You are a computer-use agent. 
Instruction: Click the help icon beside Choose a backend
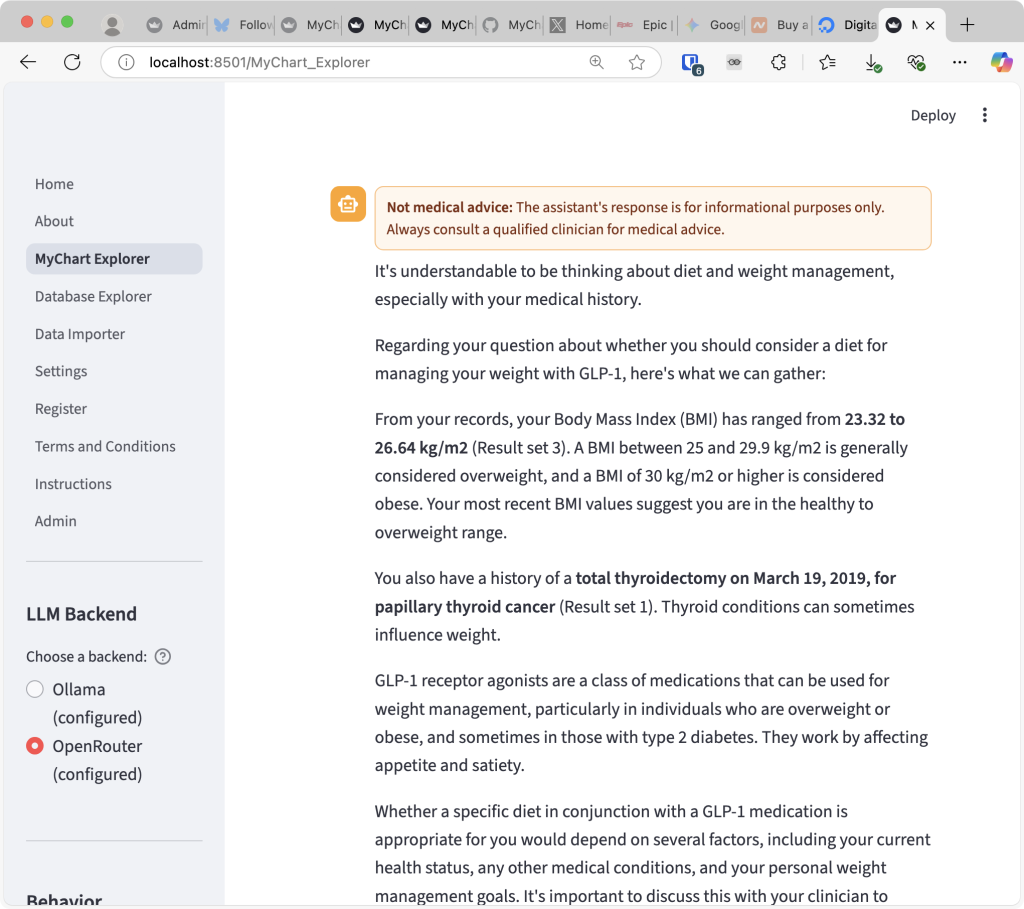click(x=163, y=657)
